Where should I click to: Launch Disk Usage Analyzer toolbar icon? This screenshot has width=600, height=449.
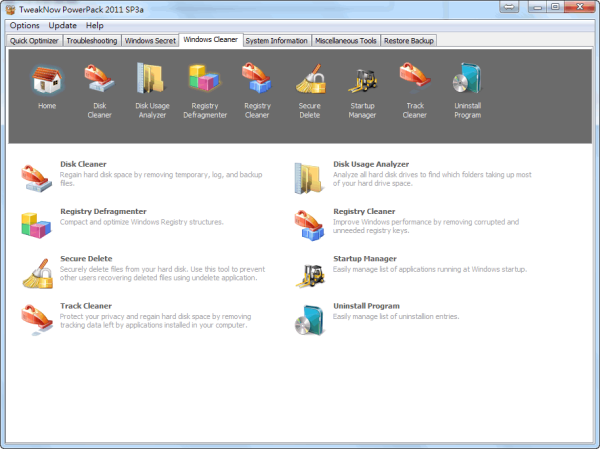(x=152, y=80)
